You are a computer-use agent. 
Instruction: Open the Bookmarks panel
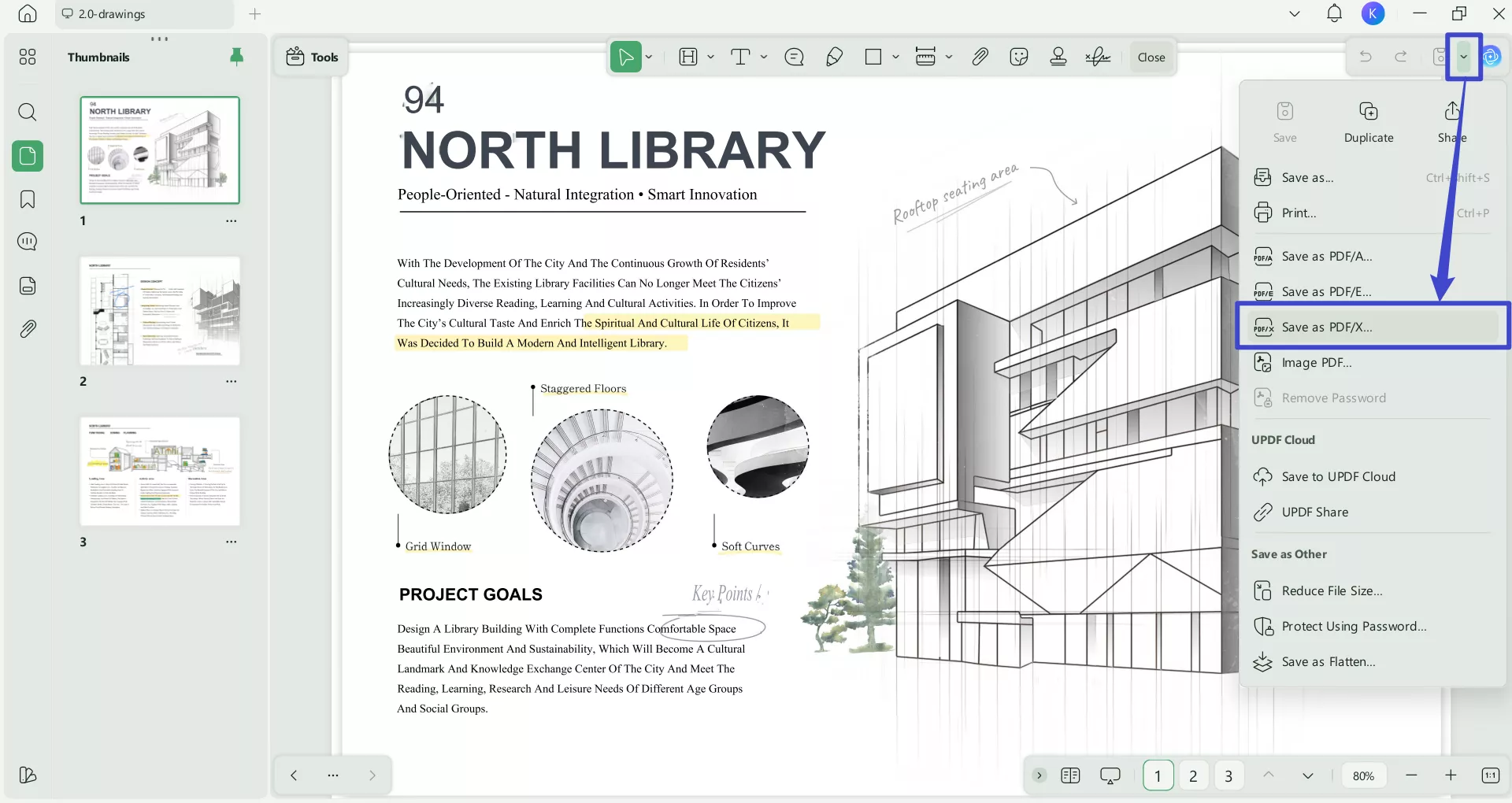click(28, 200)
